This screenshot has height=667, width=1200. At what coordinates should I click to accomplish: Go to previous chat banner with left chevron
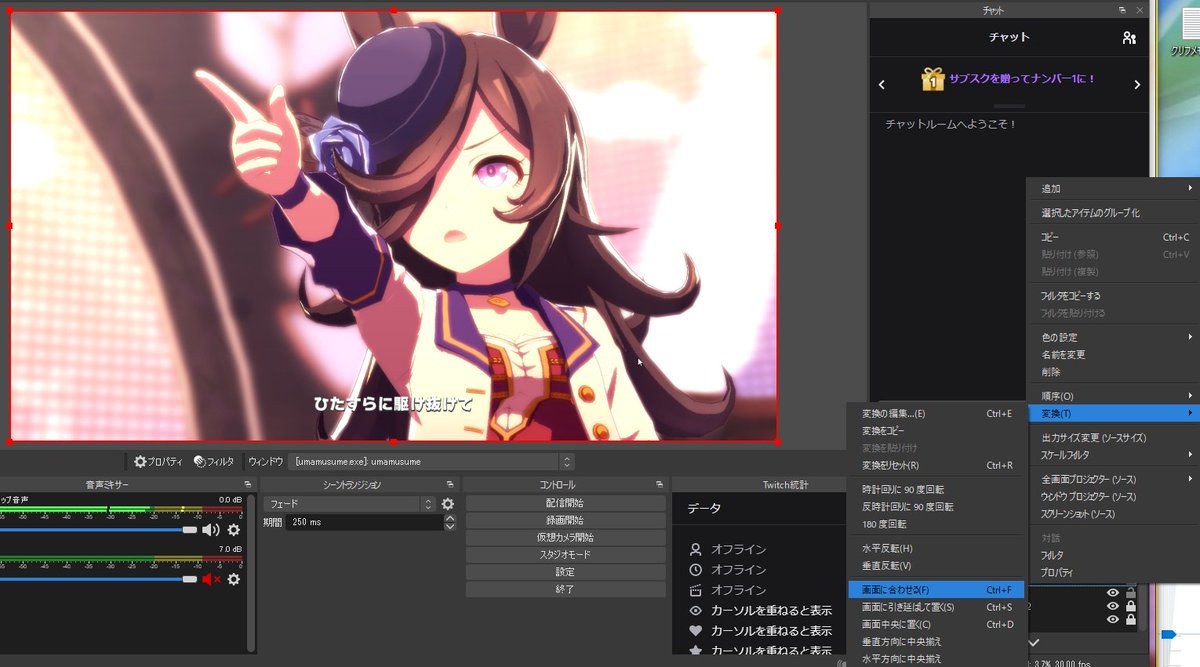coord(882,85)
